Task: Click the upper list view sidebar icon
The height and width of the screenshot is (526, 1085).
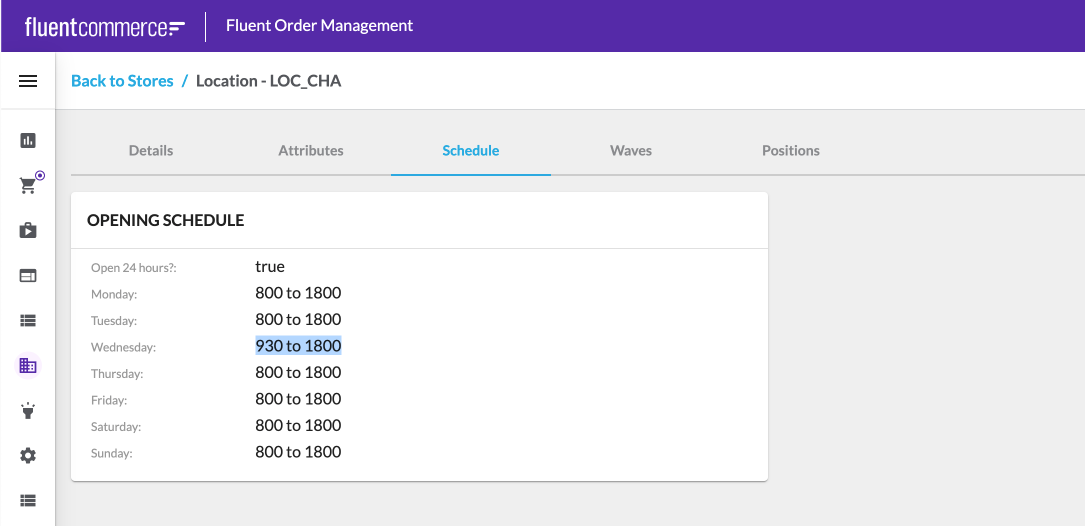Action: [x=28, y=321]
